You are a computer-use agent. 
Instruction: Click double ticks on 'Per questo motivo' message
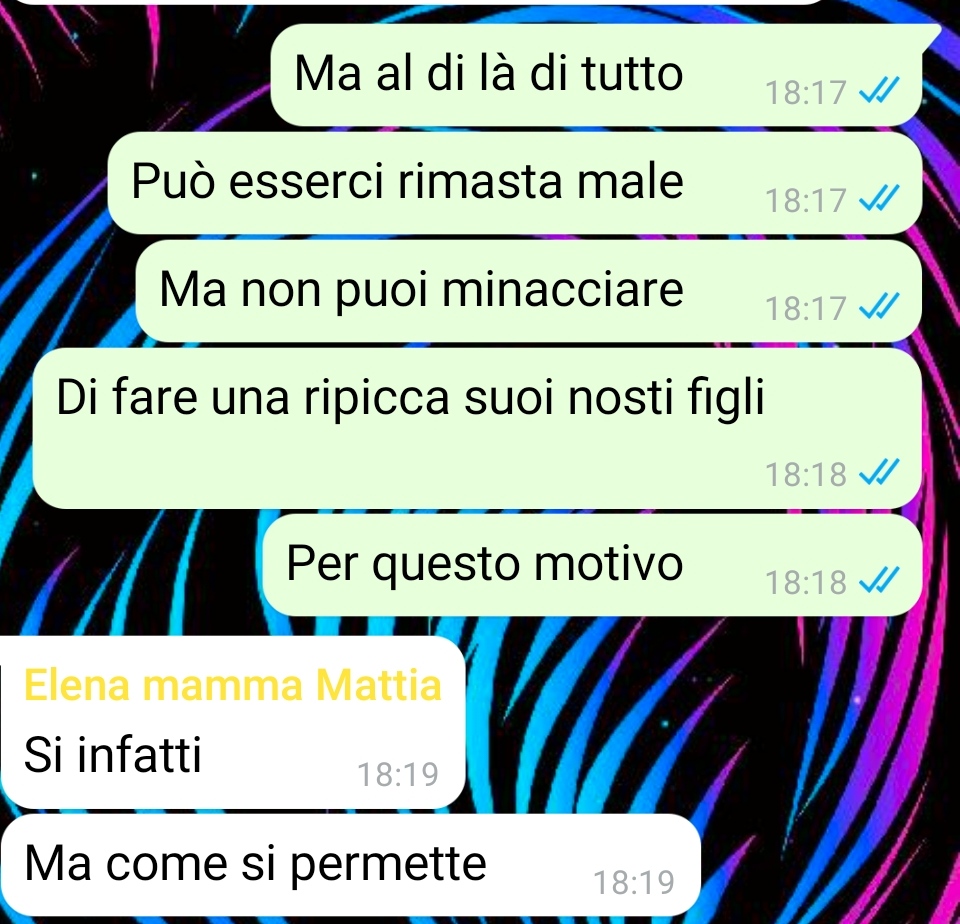(x=879, y=580)
